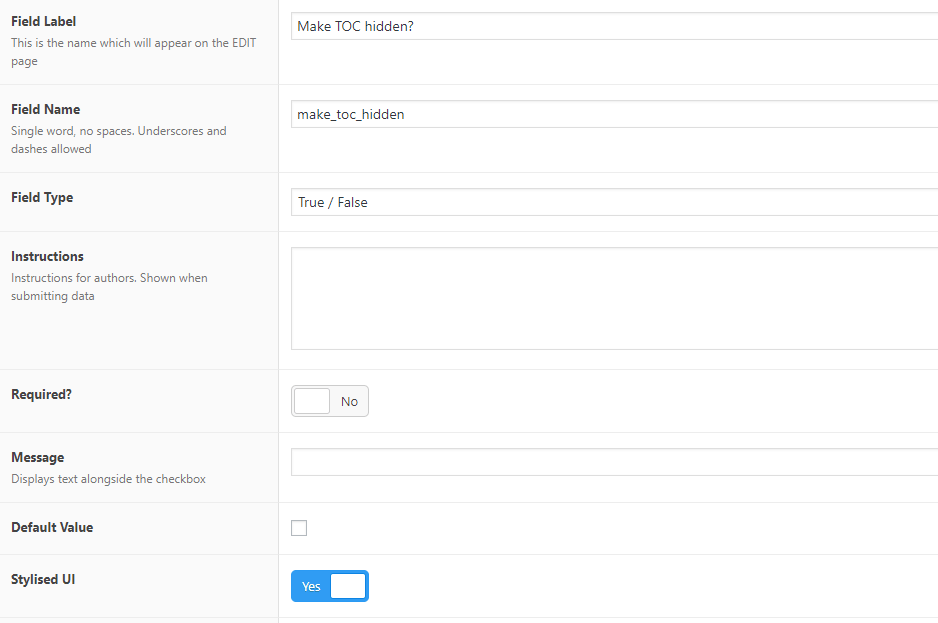Click the "Field Type" setting heading
The height and width of the screenshot is (623, 938).
pyautogui.click(x=42, y=197)
